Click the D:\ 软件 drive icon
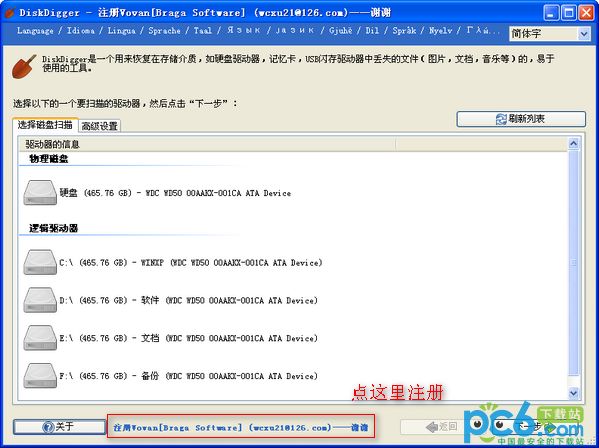Screen dimensions: 599x448 tap(40, 300)
